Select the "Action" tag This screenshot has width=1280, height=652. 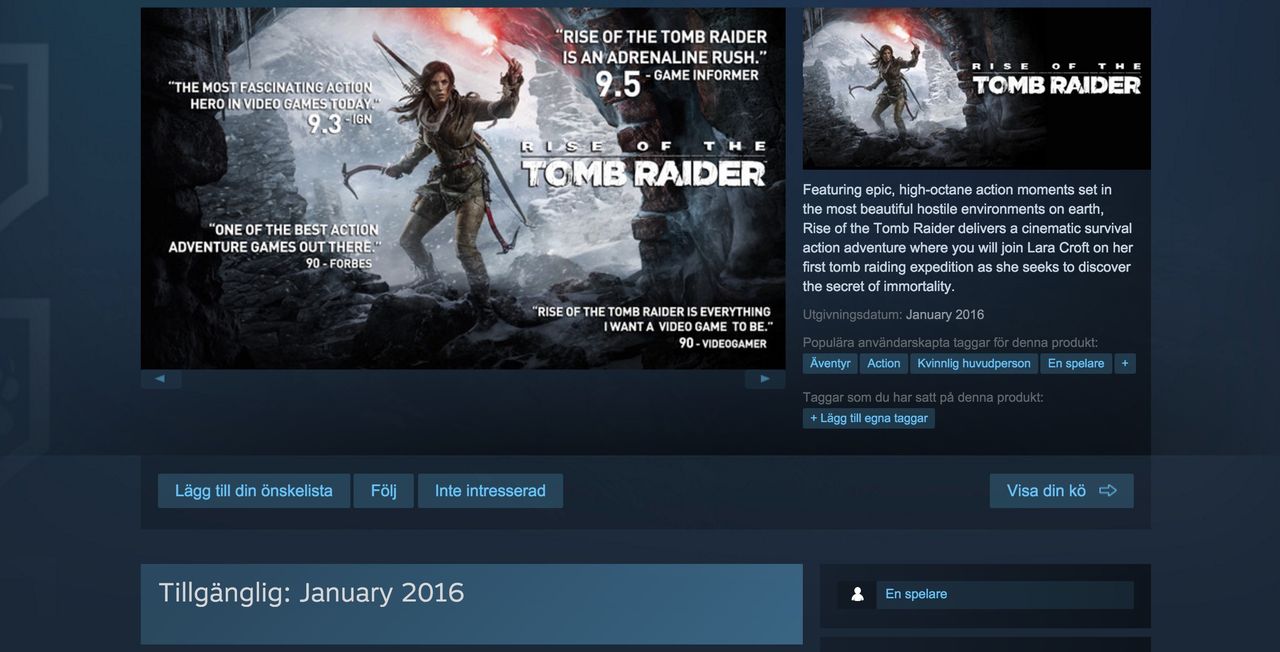tap(883, 363)
